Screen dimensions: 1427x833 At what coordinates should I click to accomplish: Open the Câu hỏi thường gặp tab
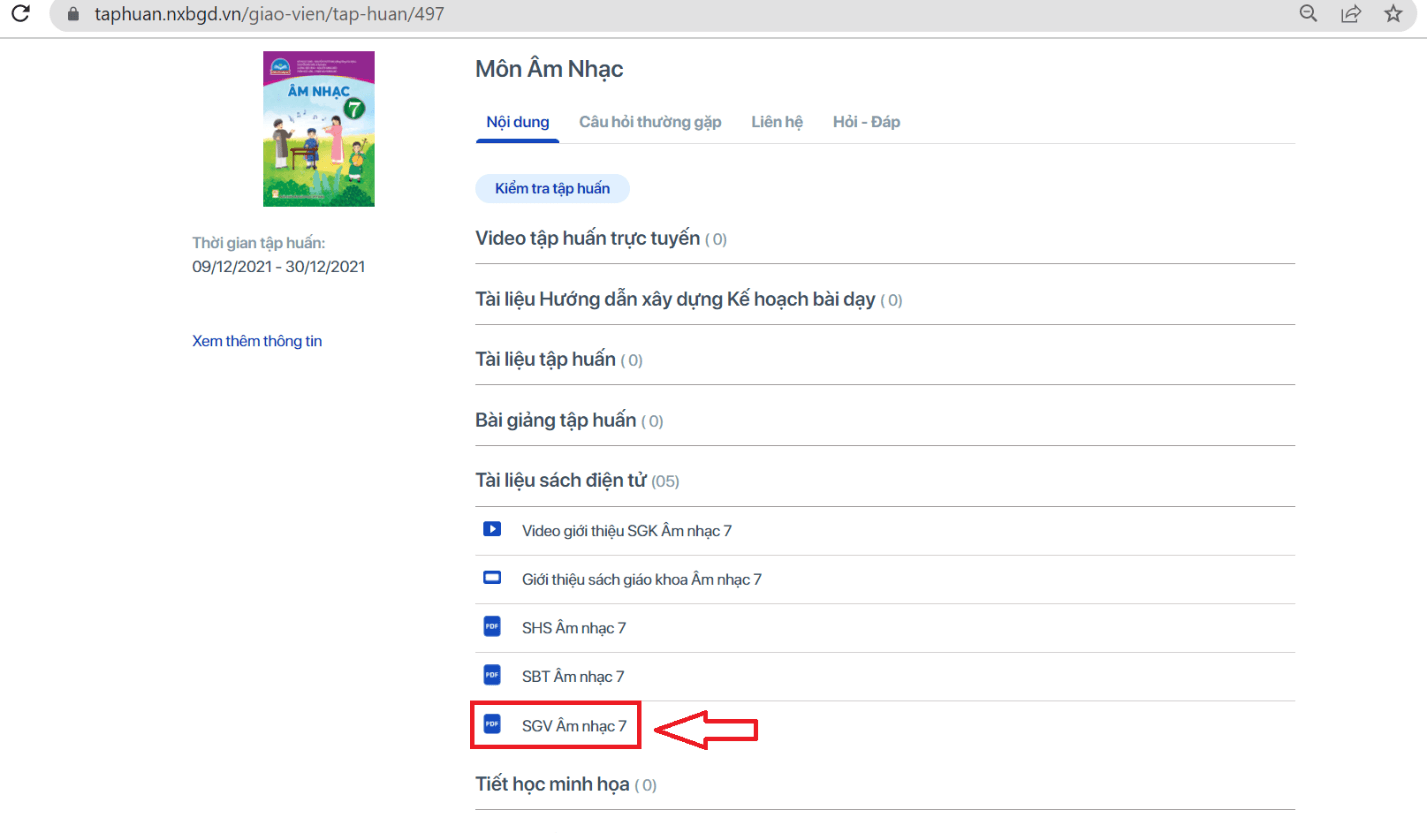(650, 122)
